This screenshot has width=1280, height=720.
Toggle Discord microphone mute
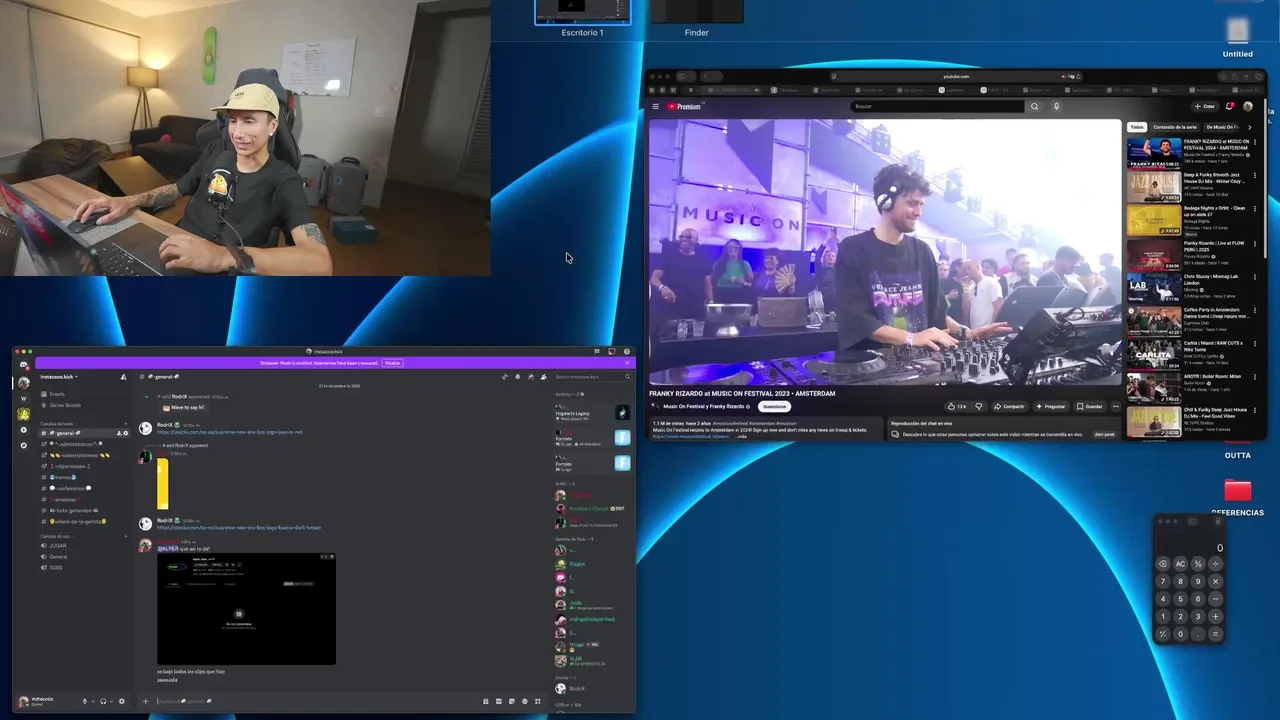[84, 701]
